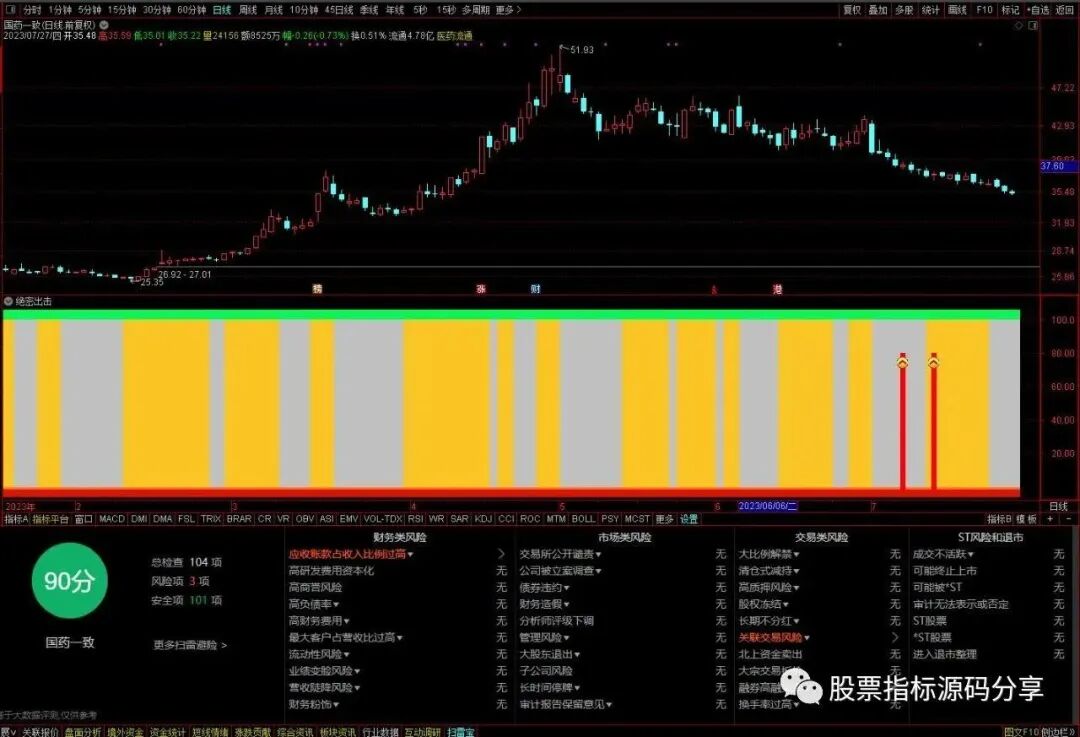This screenshot has height=737, width=1080.
Task: Select OBV indicator
Action: point(304,519)
